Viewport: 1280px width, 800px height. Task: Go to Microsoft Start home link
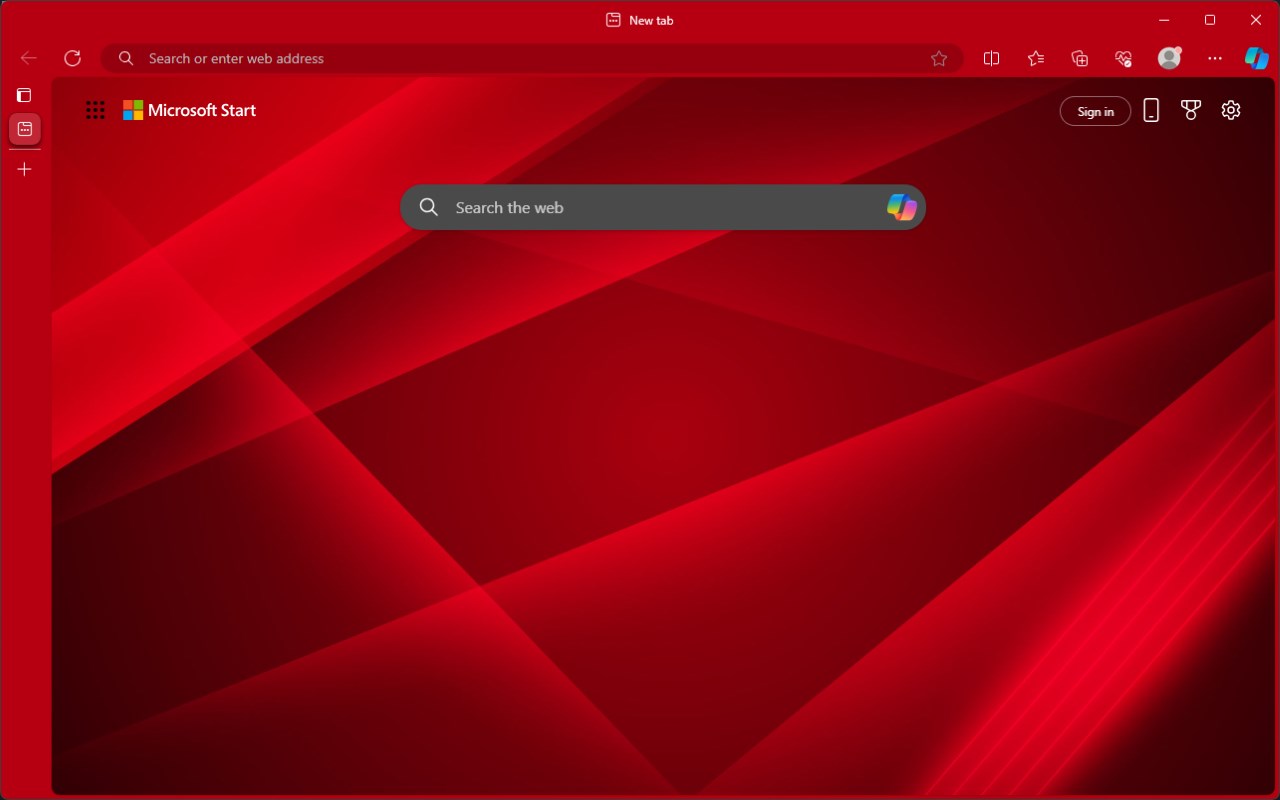pos(189,110)
